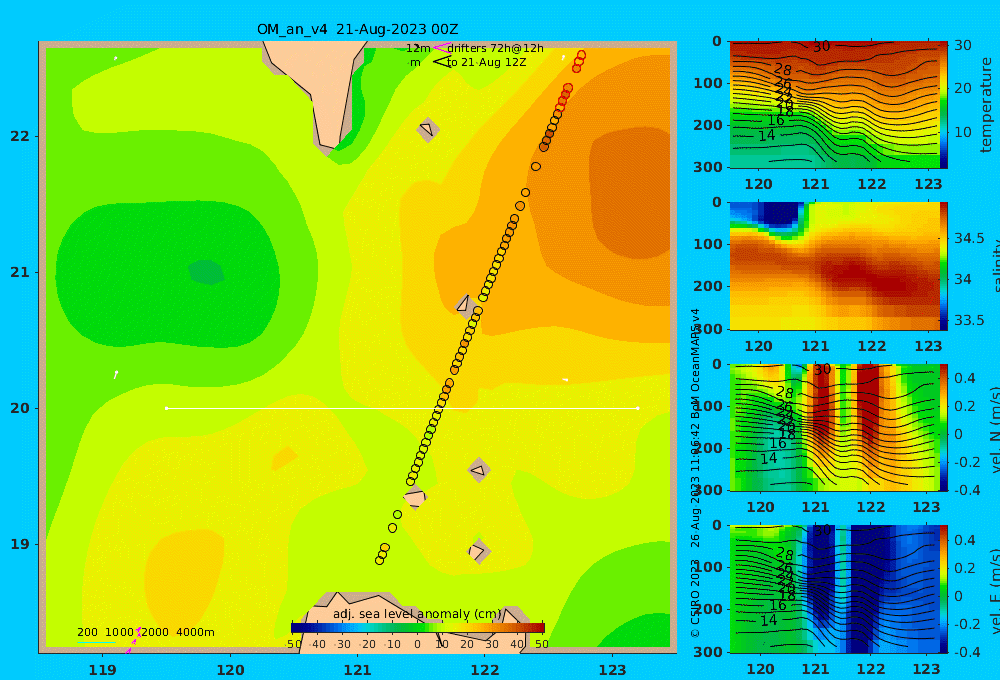The image size is (1000, 680).
Task: Click the 300 depth label of temperature panel
Action: (708, 167)
